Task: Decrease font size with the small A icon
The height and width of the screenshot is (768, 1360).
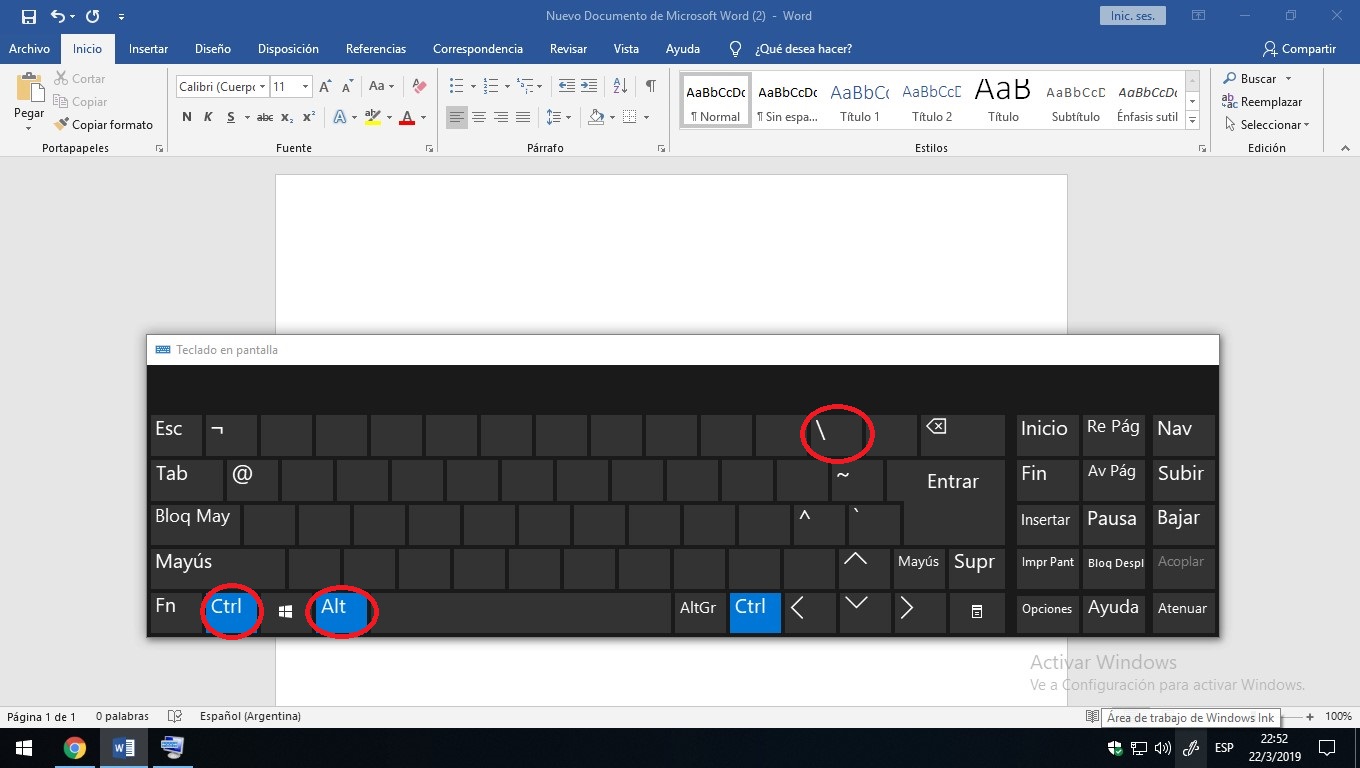Action: tap(346, 87)
